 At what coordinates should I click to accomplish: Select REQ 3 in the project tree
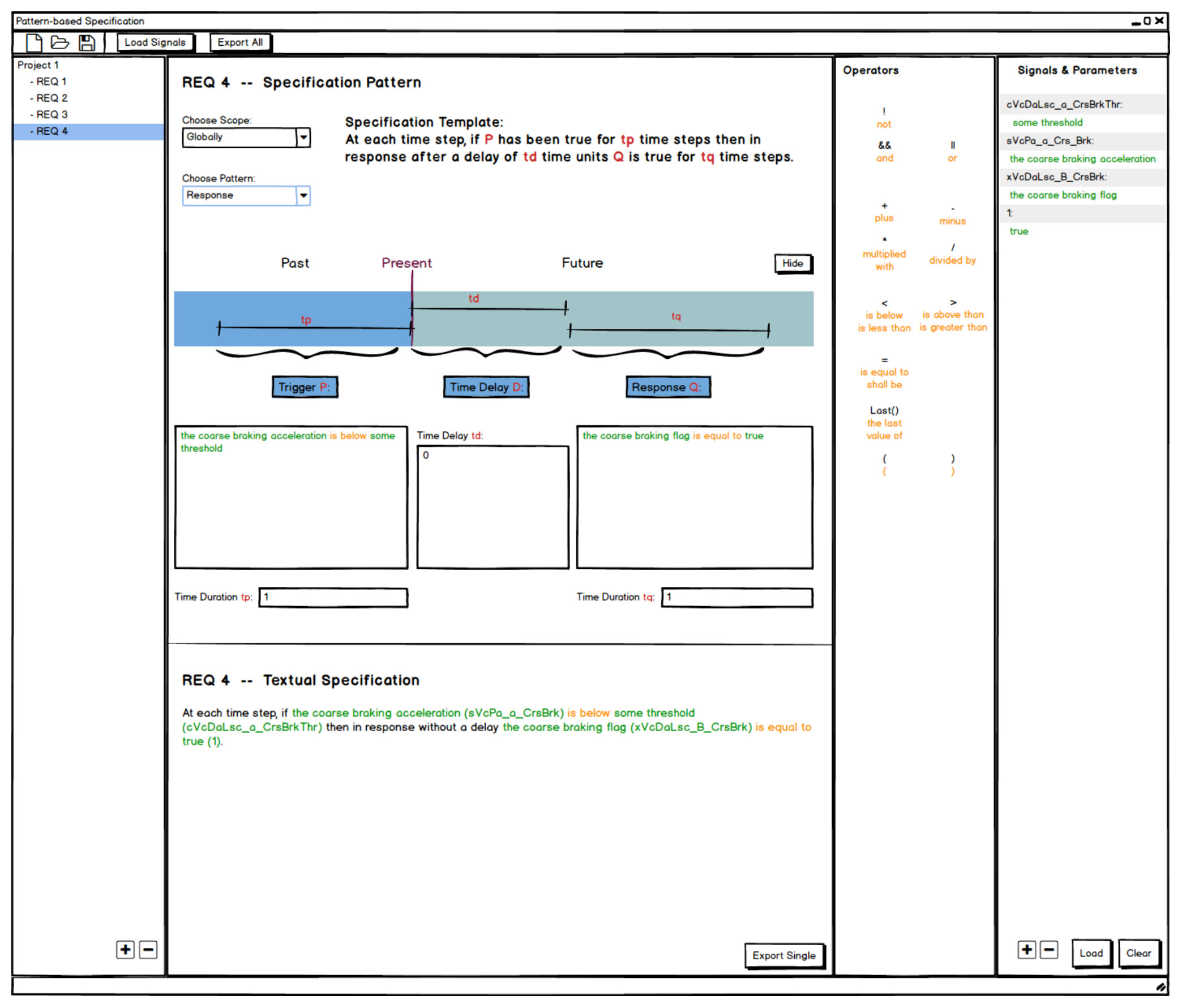49,115
